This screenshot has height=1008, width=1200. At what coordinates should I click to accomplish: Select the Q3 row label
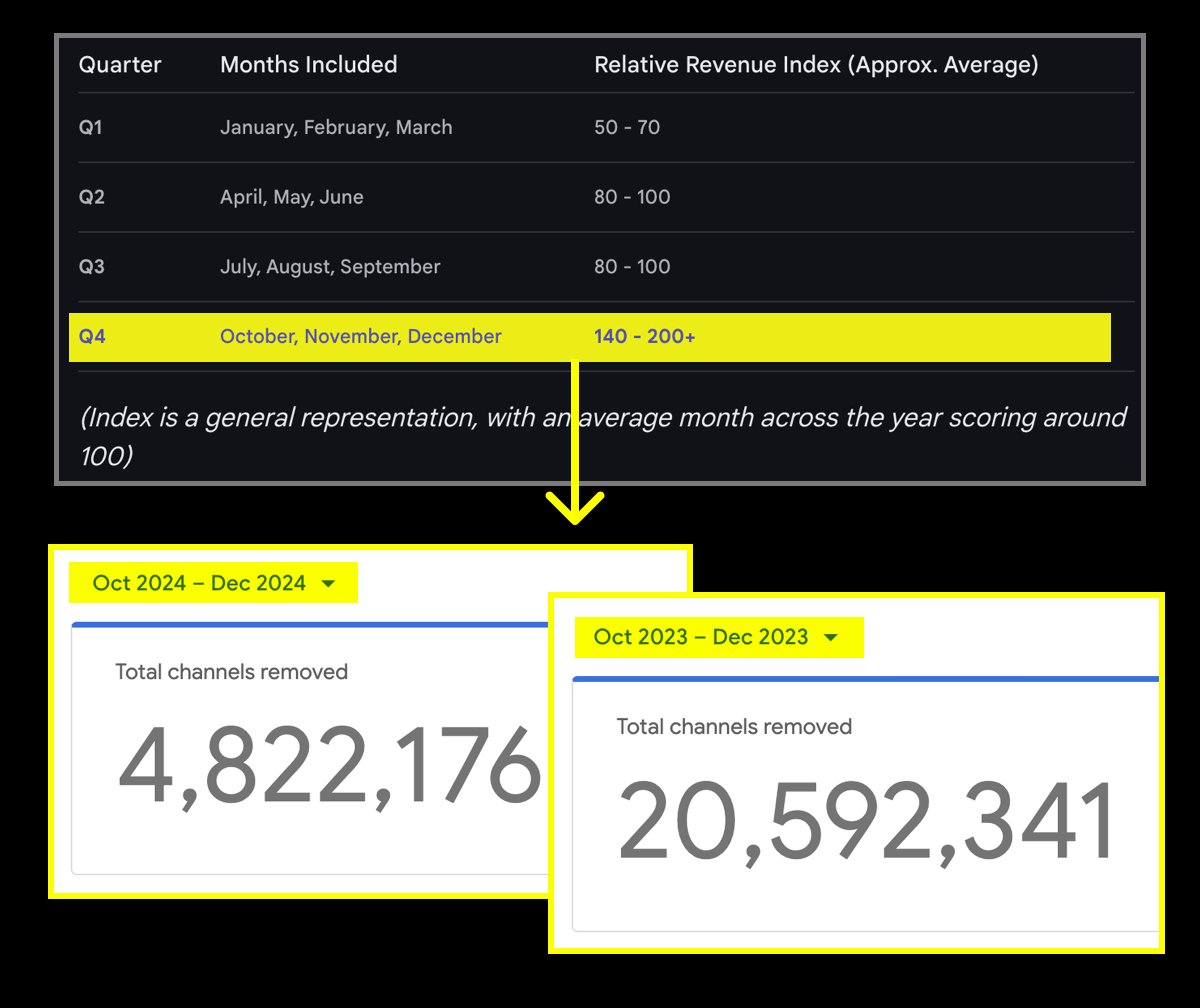coord(92,267)
